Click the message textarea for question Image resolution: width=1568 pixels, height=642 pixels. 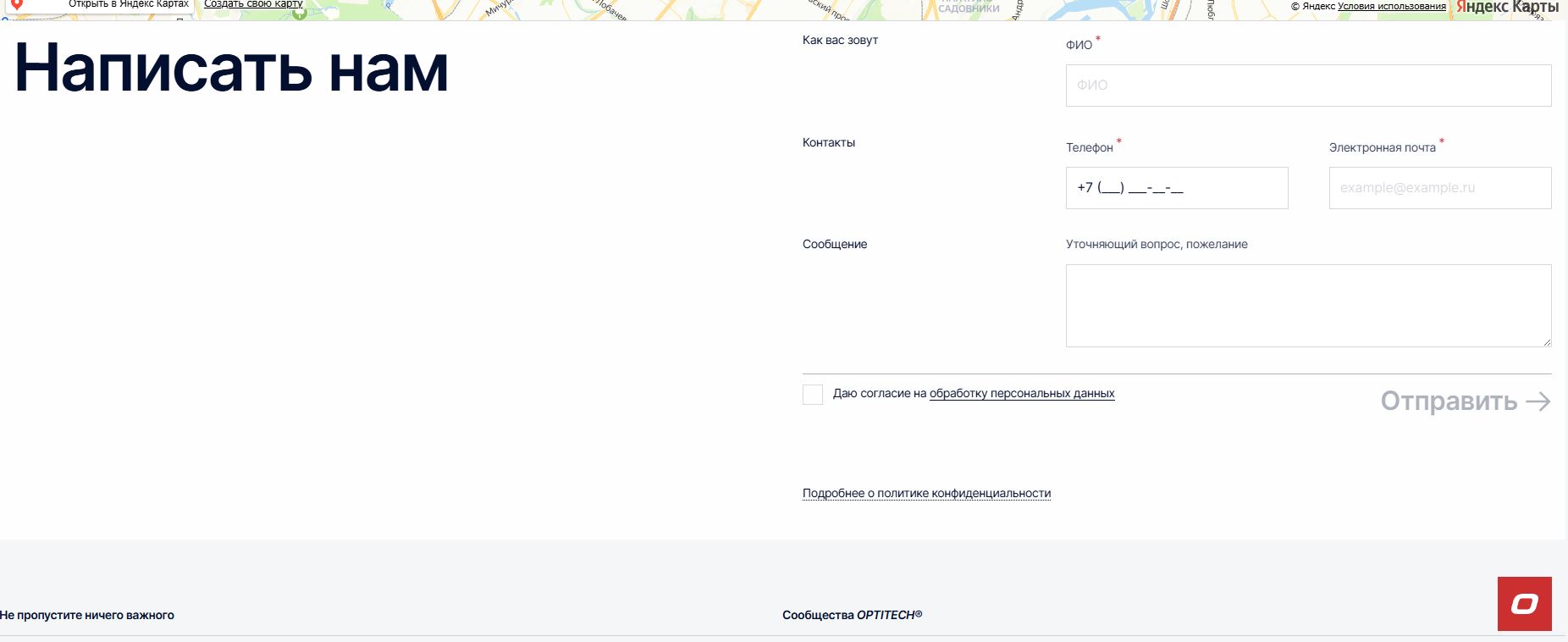[1308, 306]
